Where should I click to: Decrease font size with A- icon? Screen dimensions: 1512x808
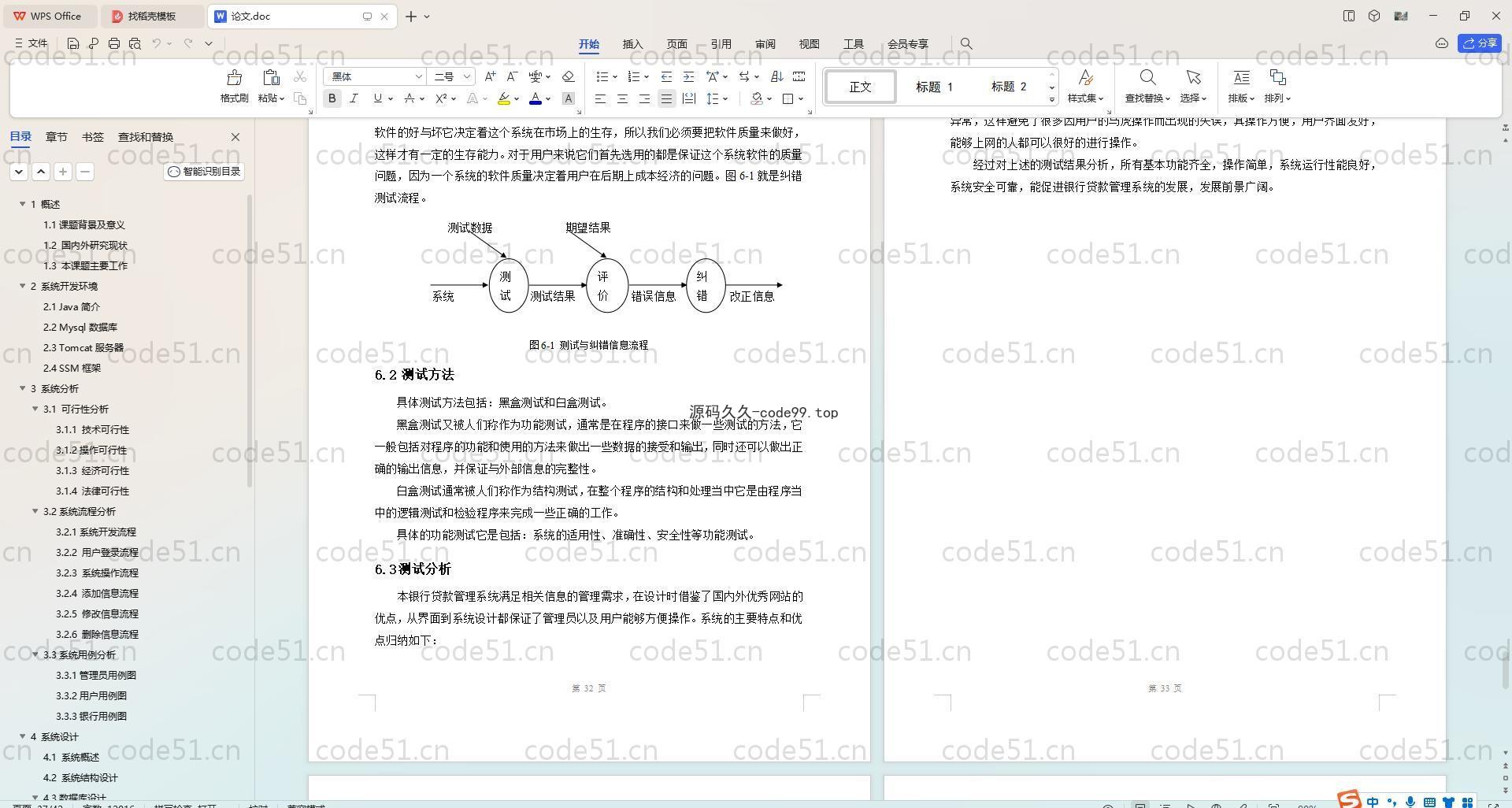(x=512, y=76)
